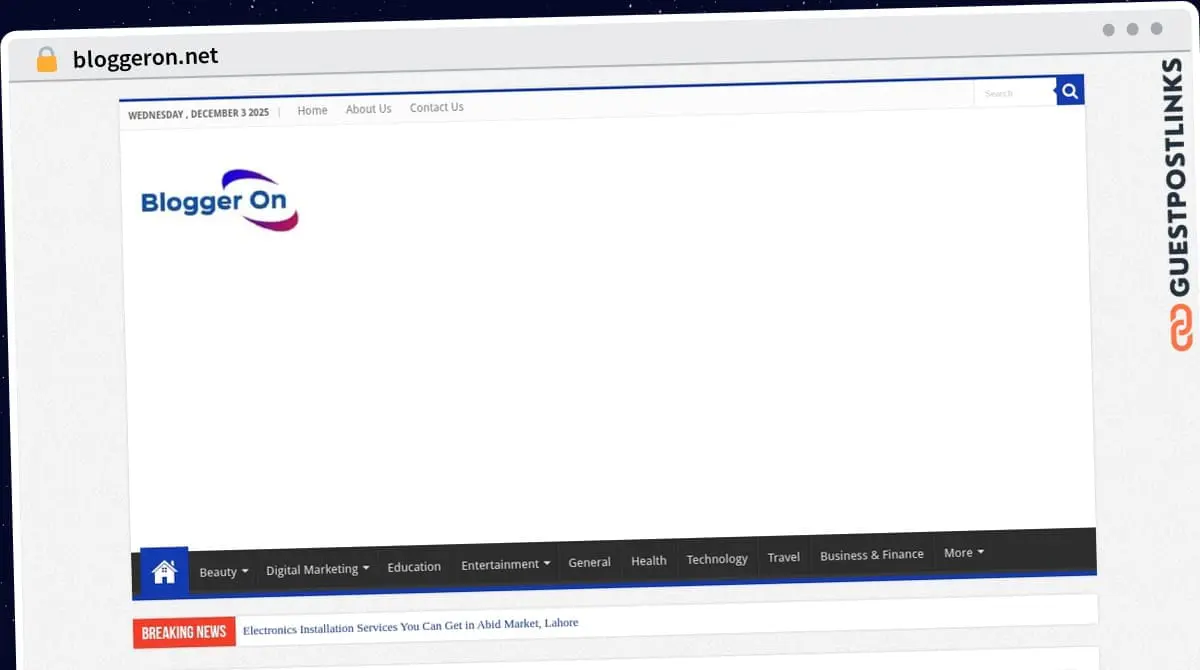Click the search magnifier icon
Viewport: 1200px width, 670px height.
point(1069,90)
